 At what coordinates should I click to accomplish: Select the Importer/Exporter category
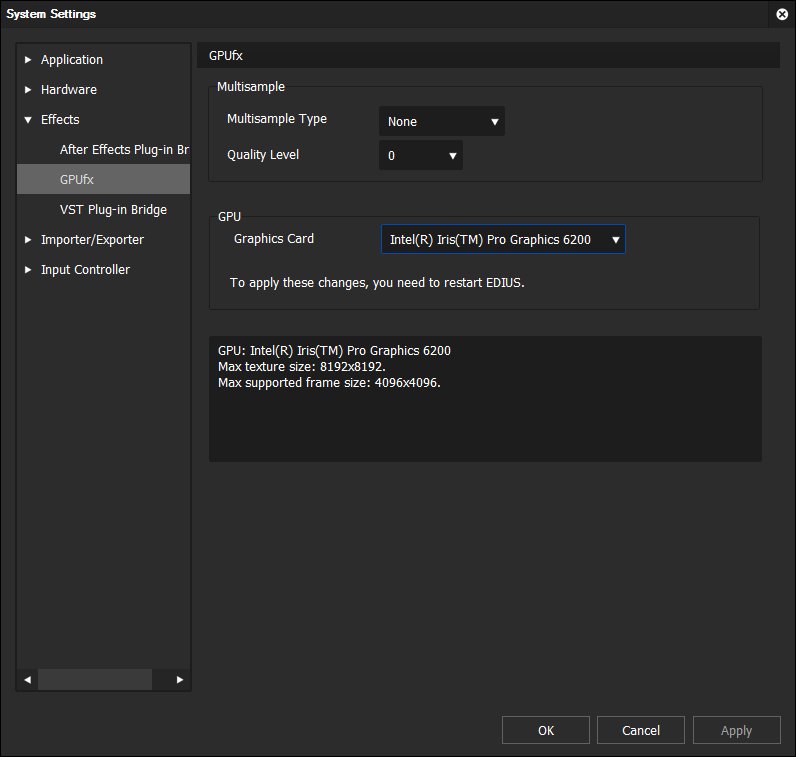tap(92, 240)
